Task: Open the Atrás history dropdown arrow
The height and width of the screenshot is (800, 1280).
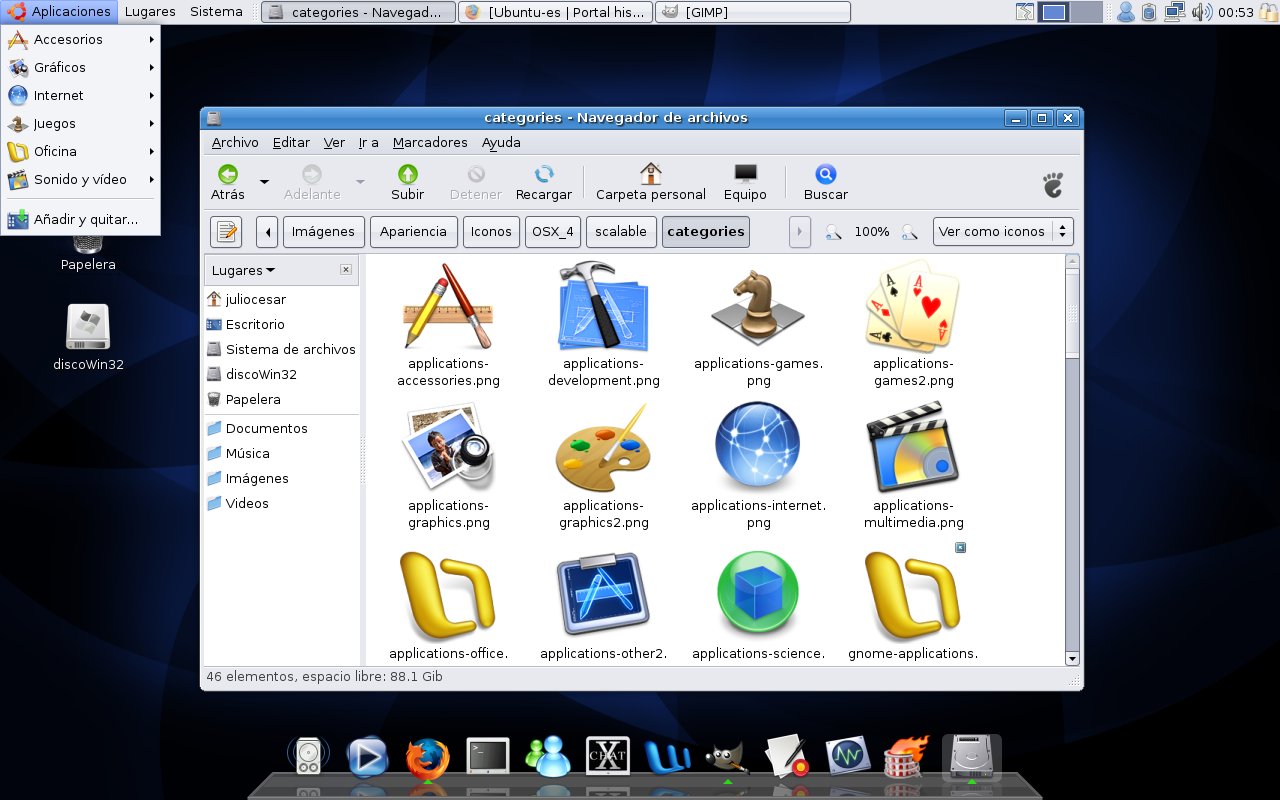Action: point(264,182)
